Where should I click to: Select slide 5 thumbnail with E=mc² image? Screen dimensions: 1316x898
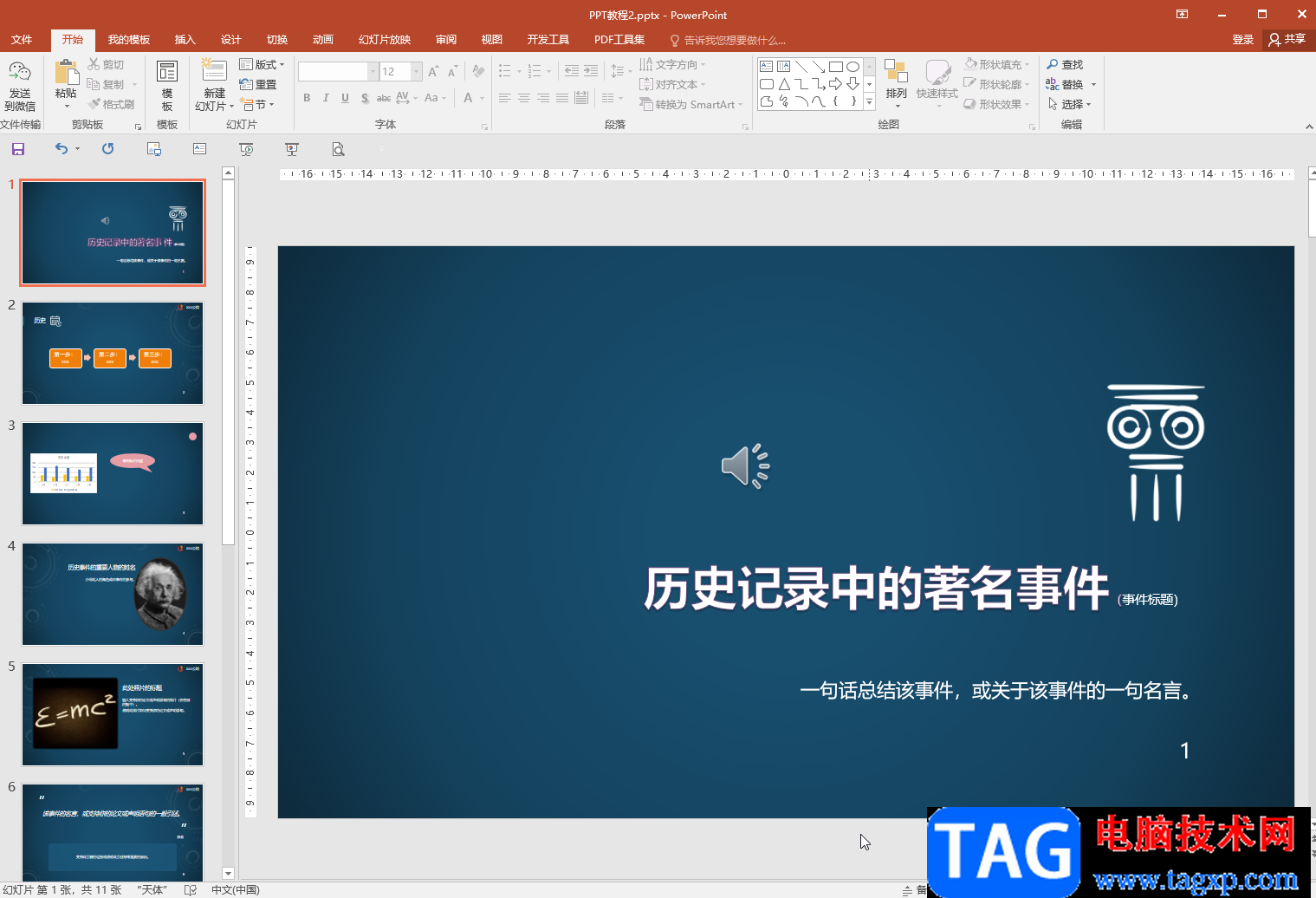point(113,714)
